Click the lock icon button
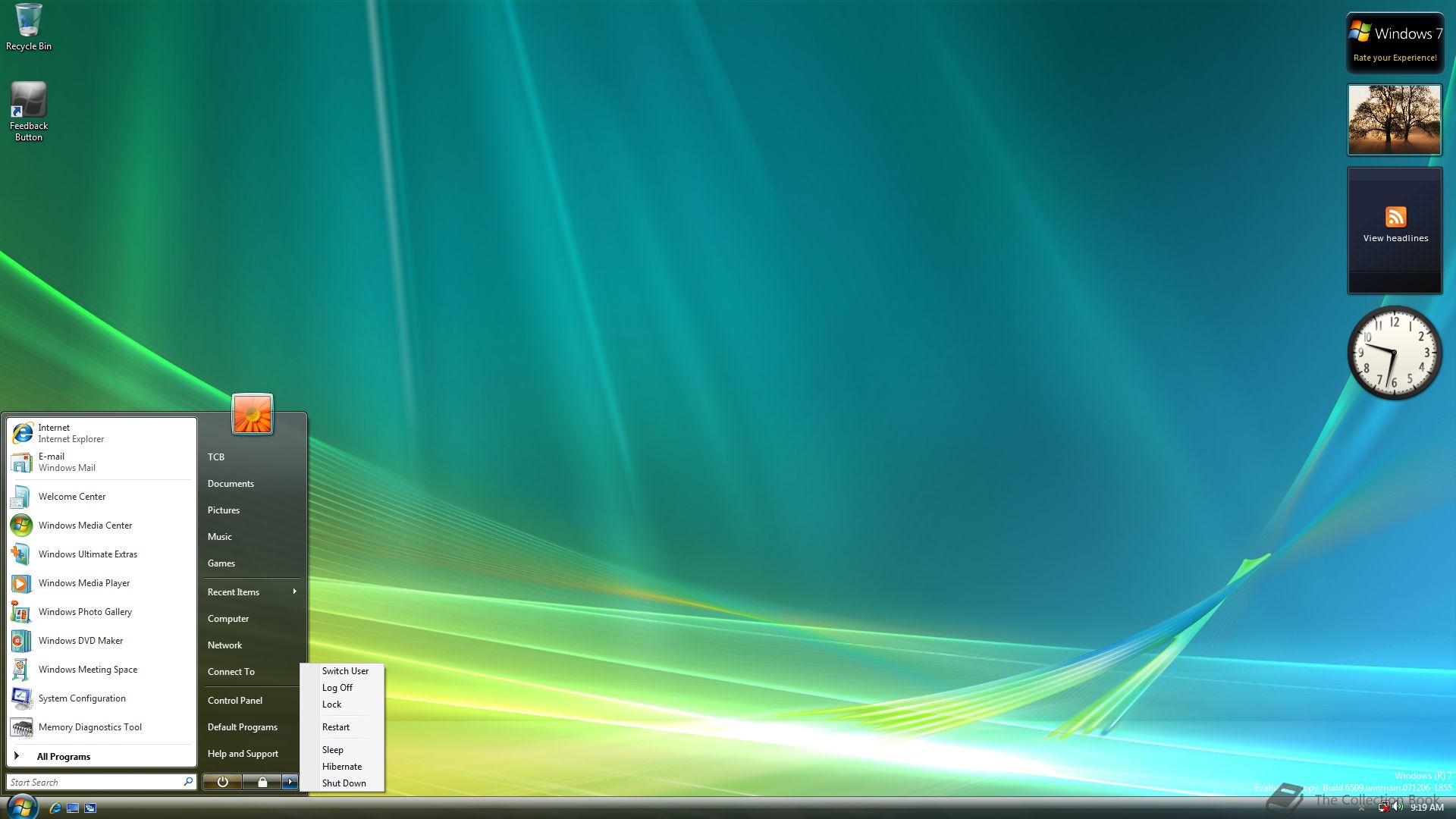The image size is (1456, 819). [262, 782]
